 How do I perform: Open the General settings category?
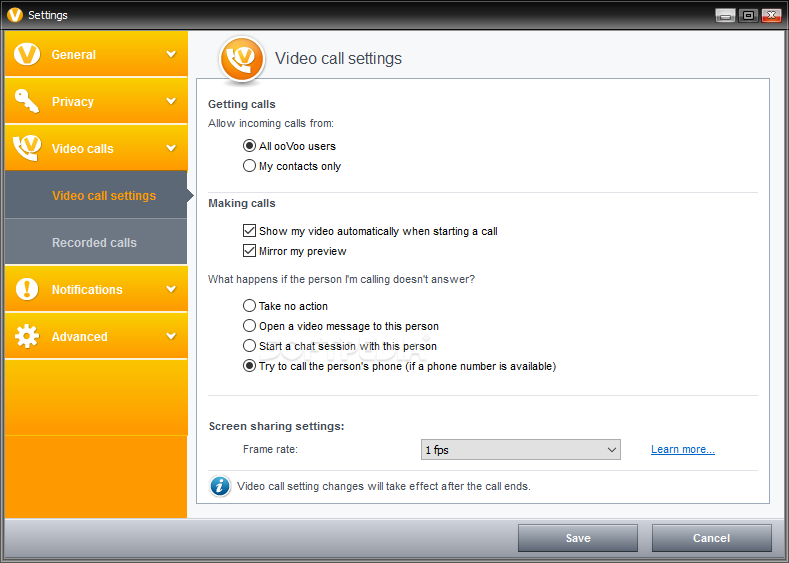click(x=96, y=54)
